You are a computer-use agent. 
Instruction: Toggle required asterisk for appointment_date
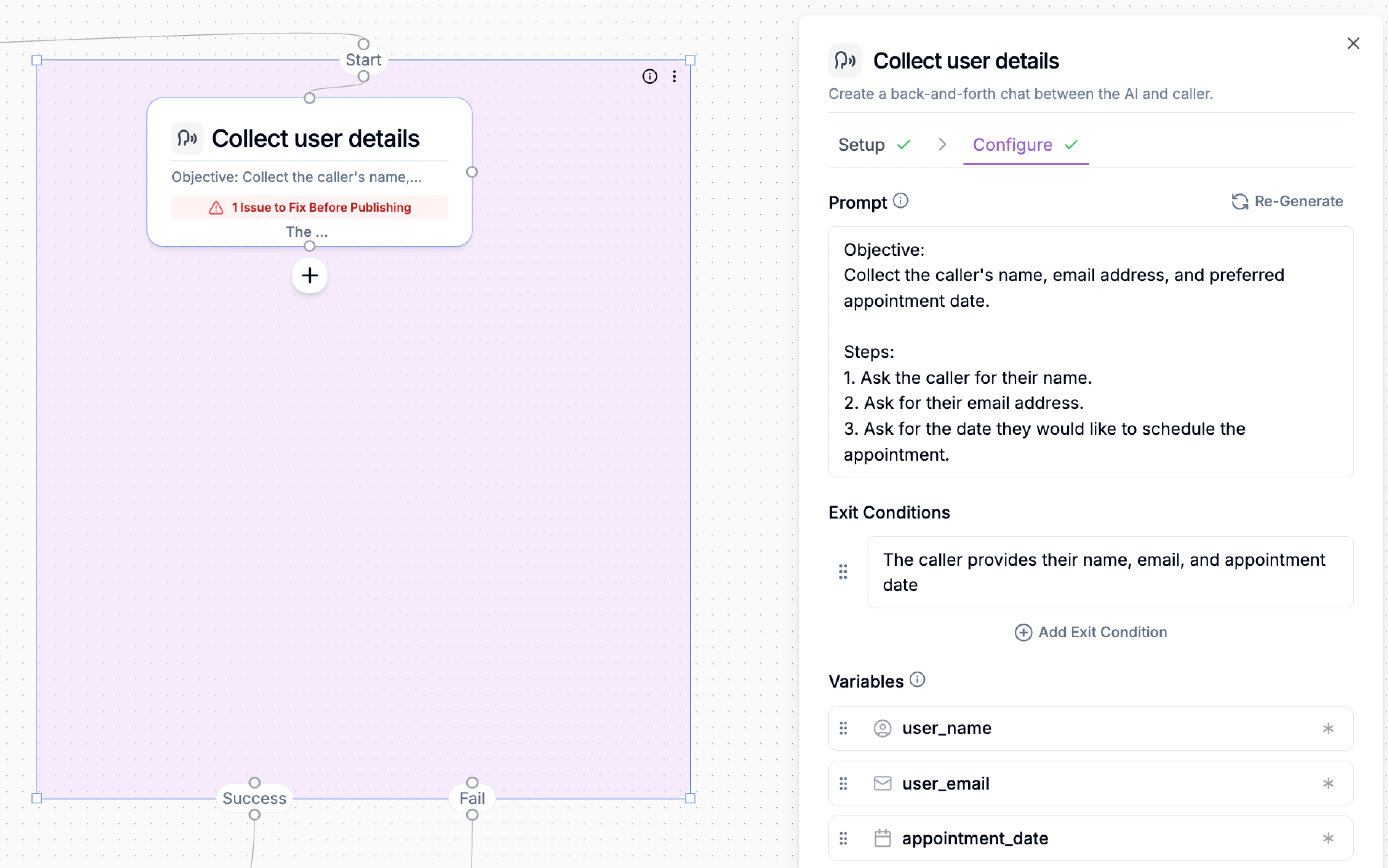click(1328, 838)
